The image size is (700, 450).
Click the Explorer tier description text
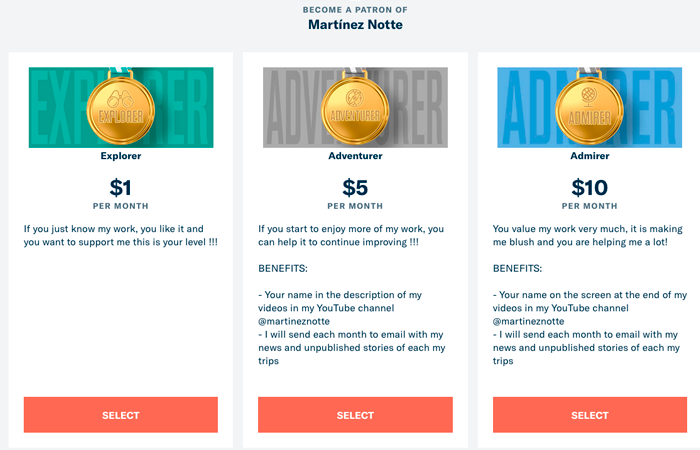[x=120, y=236]
